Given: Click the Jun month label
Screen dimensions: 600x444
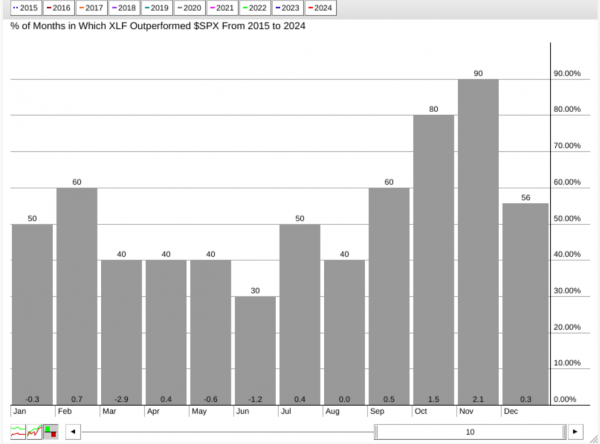Looking at the screenshot, I should [x=243, y=411].
